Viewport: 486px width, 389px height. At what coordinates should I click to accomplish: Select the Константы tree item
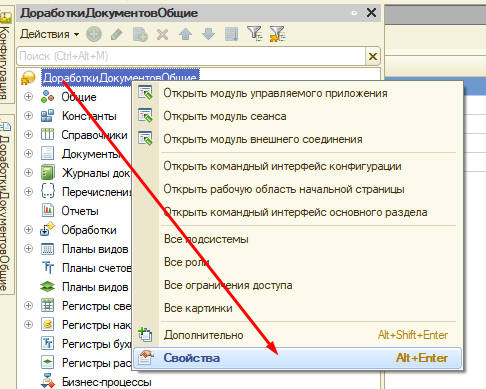pos(89,116)
